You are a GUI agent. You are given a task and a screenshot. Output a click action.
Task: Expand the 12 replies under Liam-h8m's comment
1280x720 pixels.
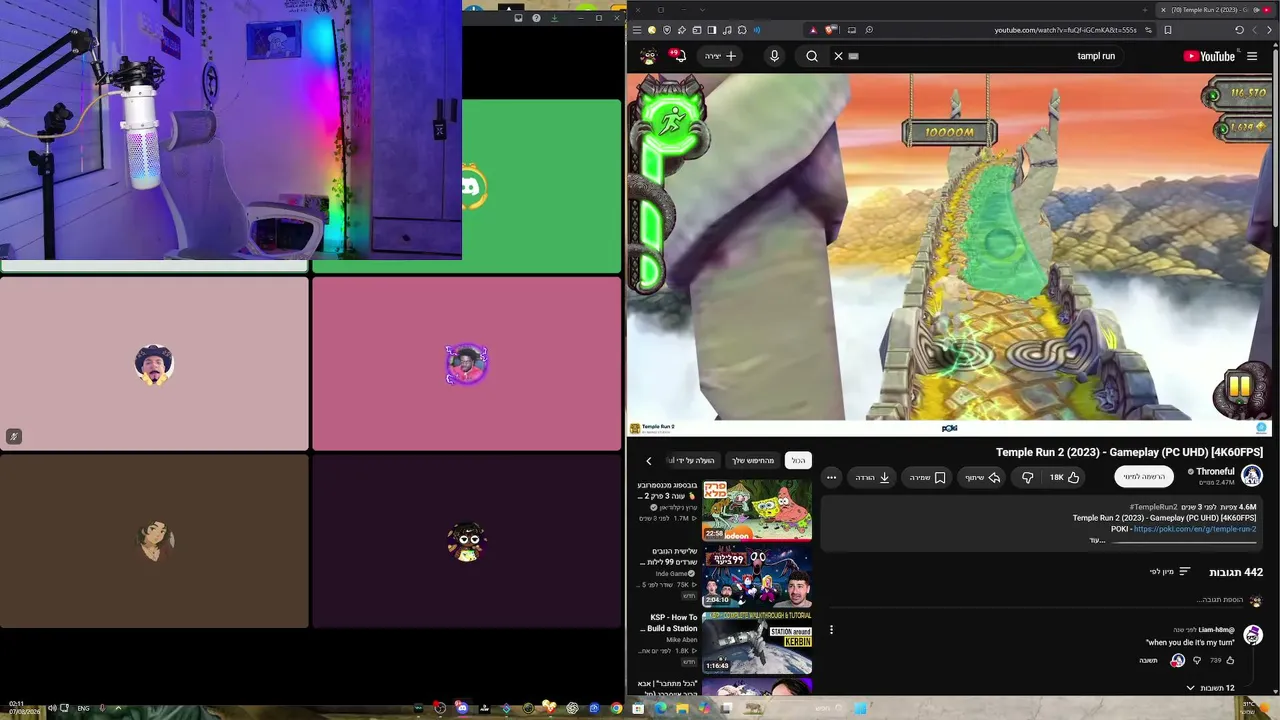point(1210,688)
